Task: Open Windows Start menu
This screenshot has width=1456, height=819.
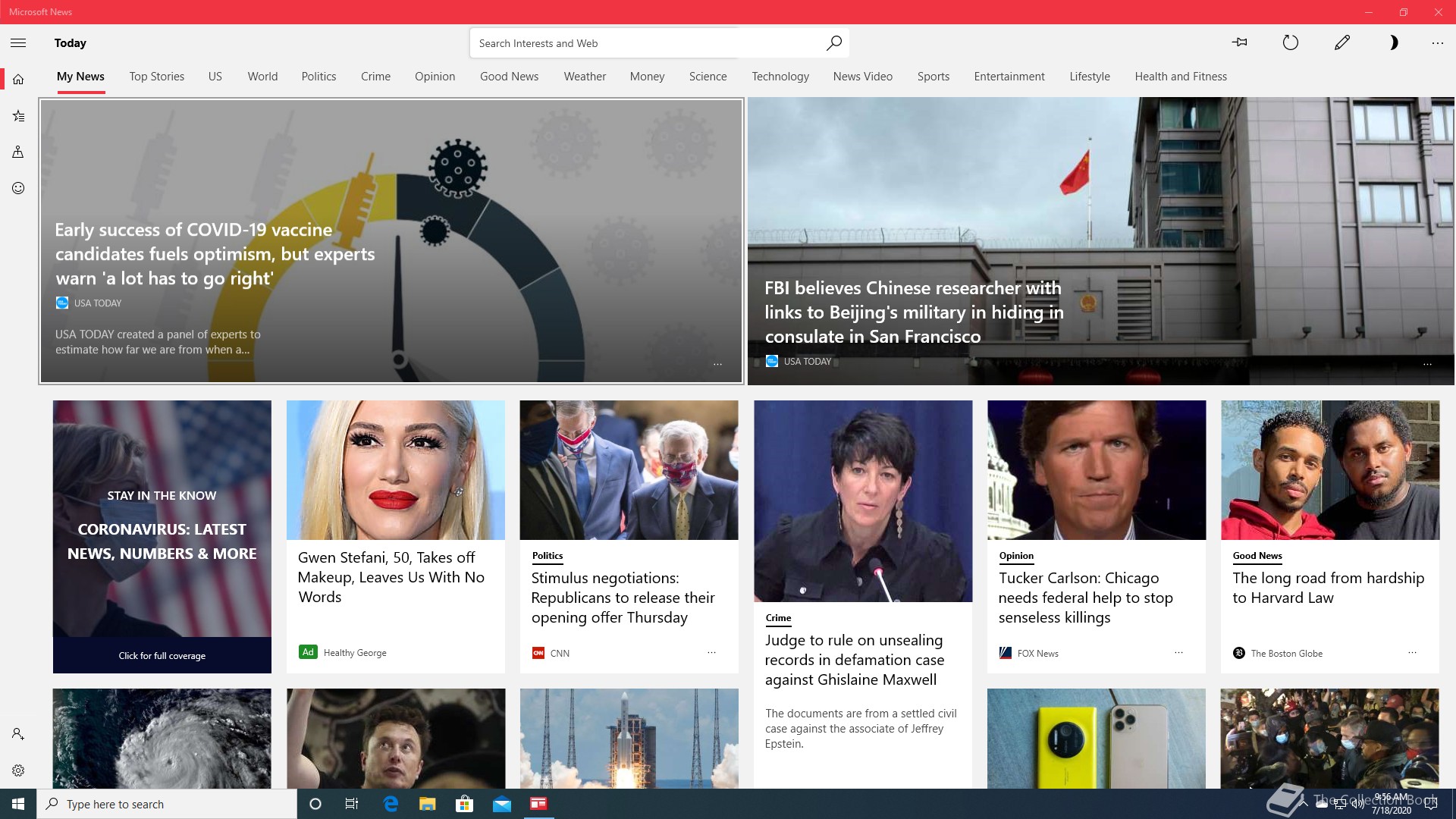Action: [x=18, y=804]
